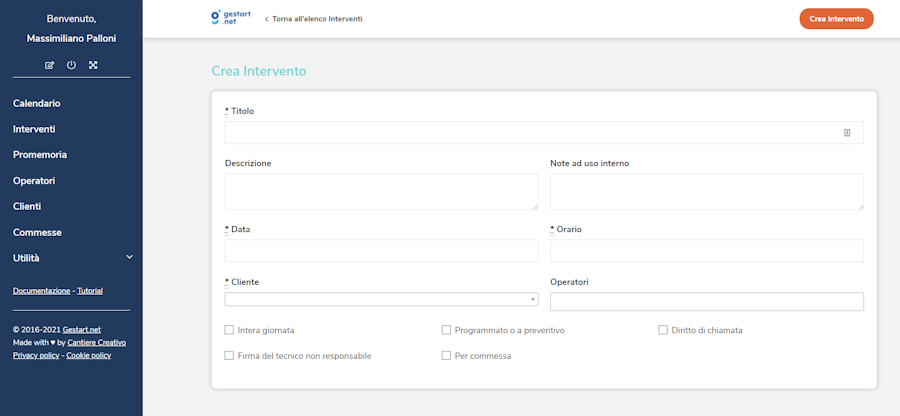Enable Programmato o a preventivo checkbox

click(x=446, y=329)
